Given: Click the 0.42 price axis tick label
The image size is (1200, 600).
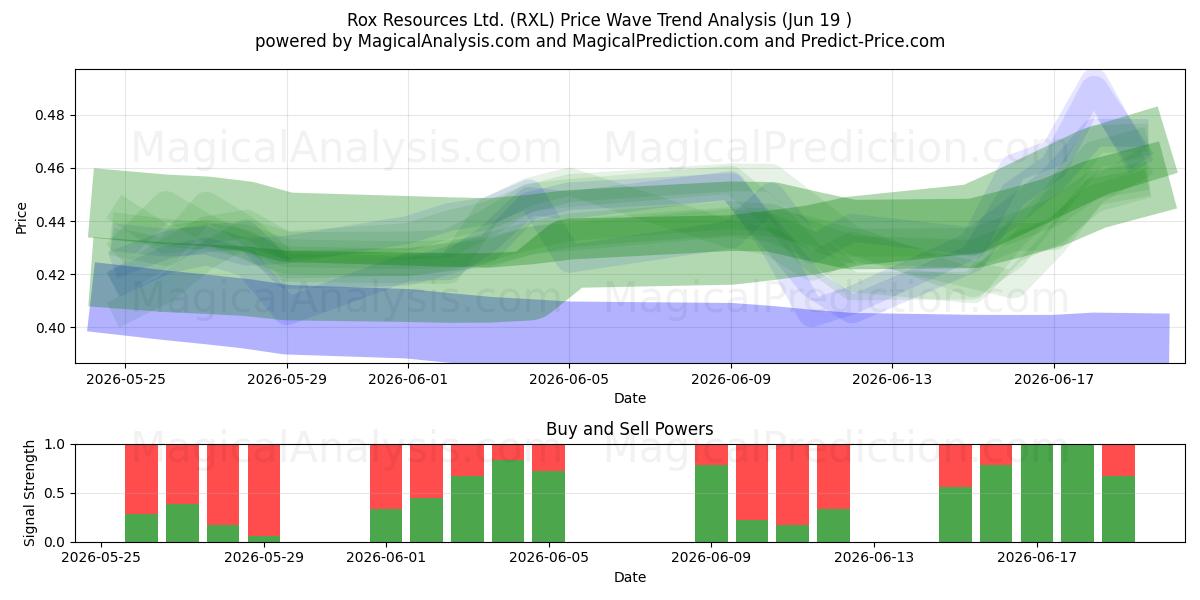Looking at the screenshot, I should (51, 275).
